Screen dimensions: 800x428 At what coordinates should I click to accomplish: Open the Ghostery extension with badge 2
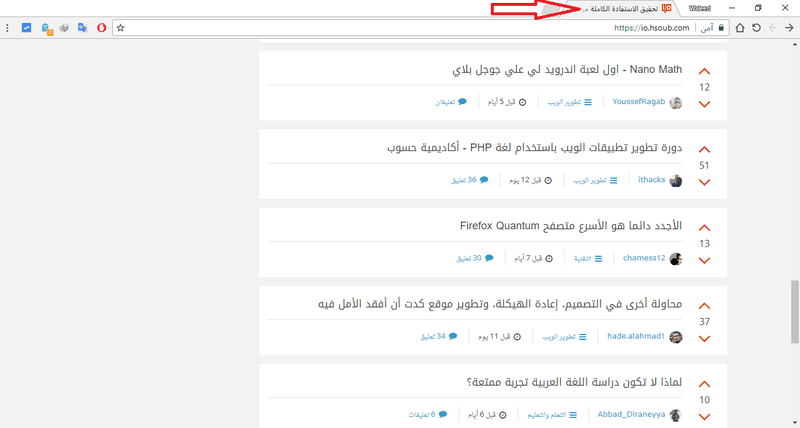46,29
